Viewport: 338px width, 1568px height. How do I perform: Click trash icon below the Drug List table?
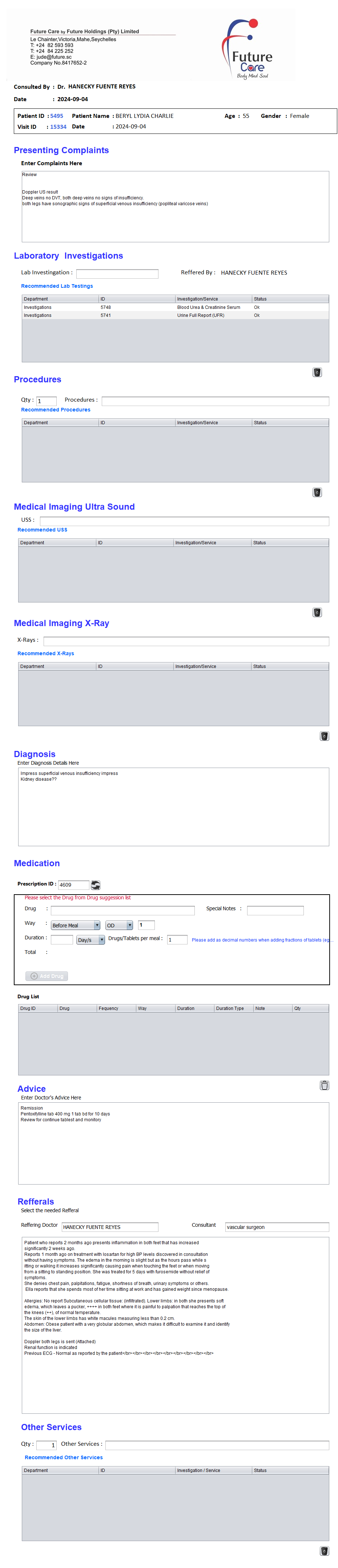tap(324, 1085)
